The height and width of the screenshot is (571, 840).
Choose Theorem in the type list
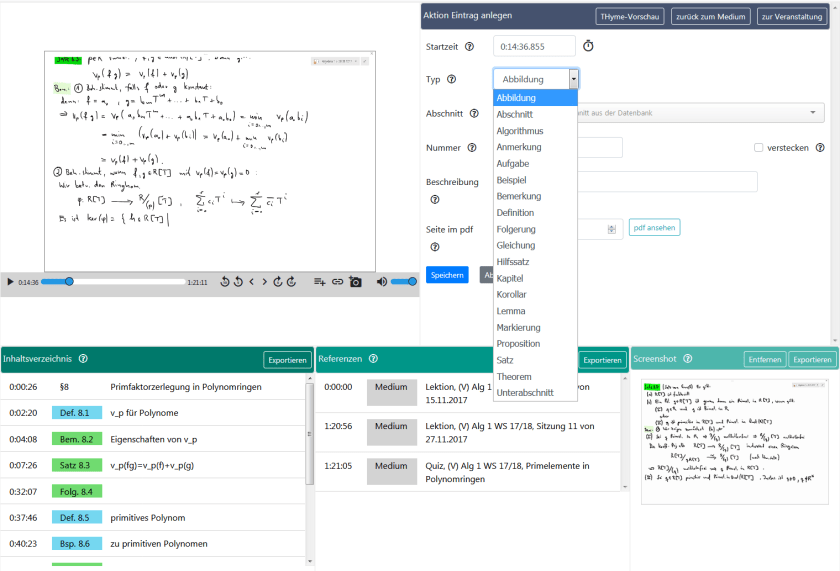[x=514, y=377]
